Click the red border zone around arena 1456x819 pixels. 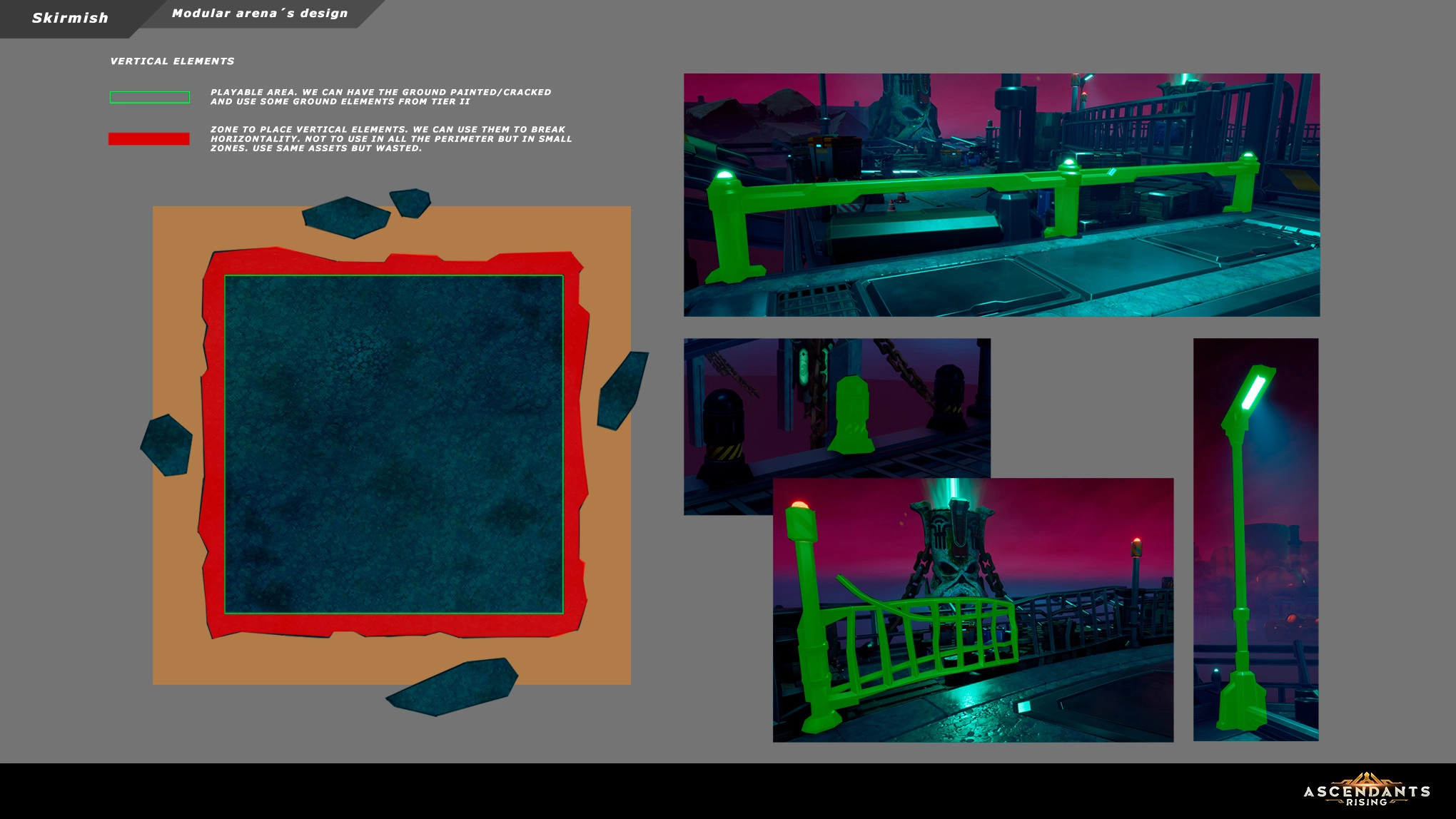(215, 444)
